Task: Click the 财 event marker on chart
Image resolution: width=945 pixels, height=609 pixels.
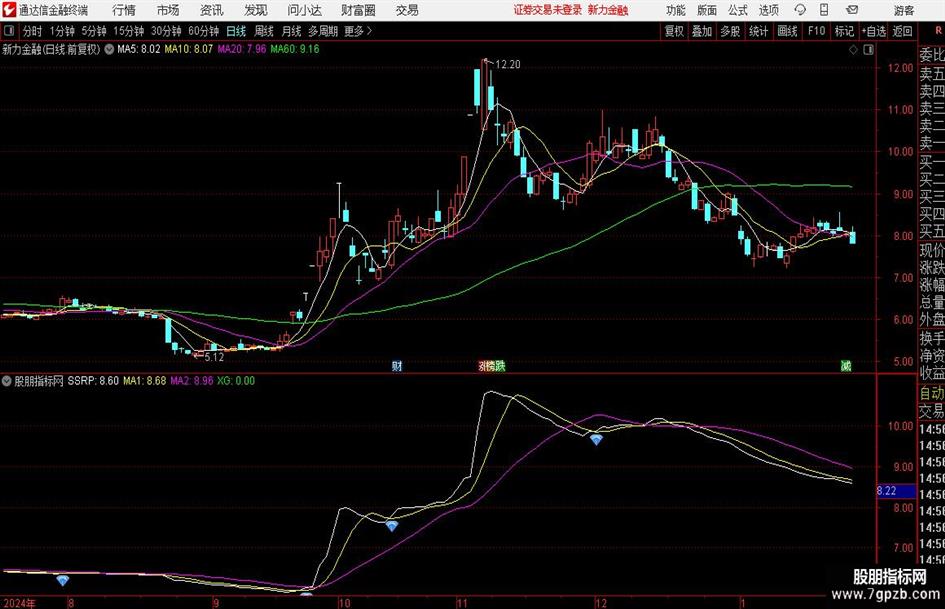Action: 397,366
